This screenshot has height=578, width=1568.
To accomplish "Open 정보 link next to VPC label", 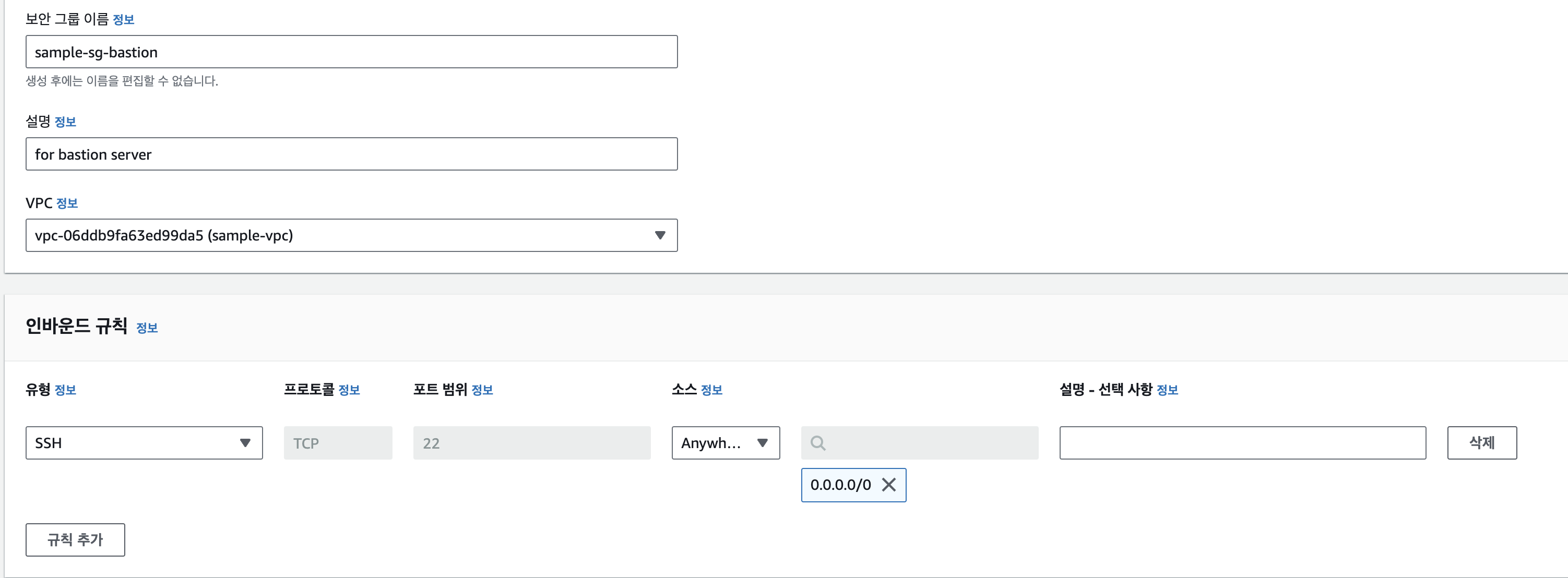I will (67, 203).
